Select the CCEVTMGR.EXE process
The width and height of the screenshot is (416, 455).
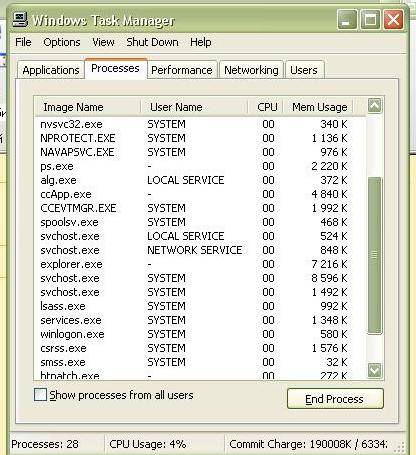(x=200, y=208)
